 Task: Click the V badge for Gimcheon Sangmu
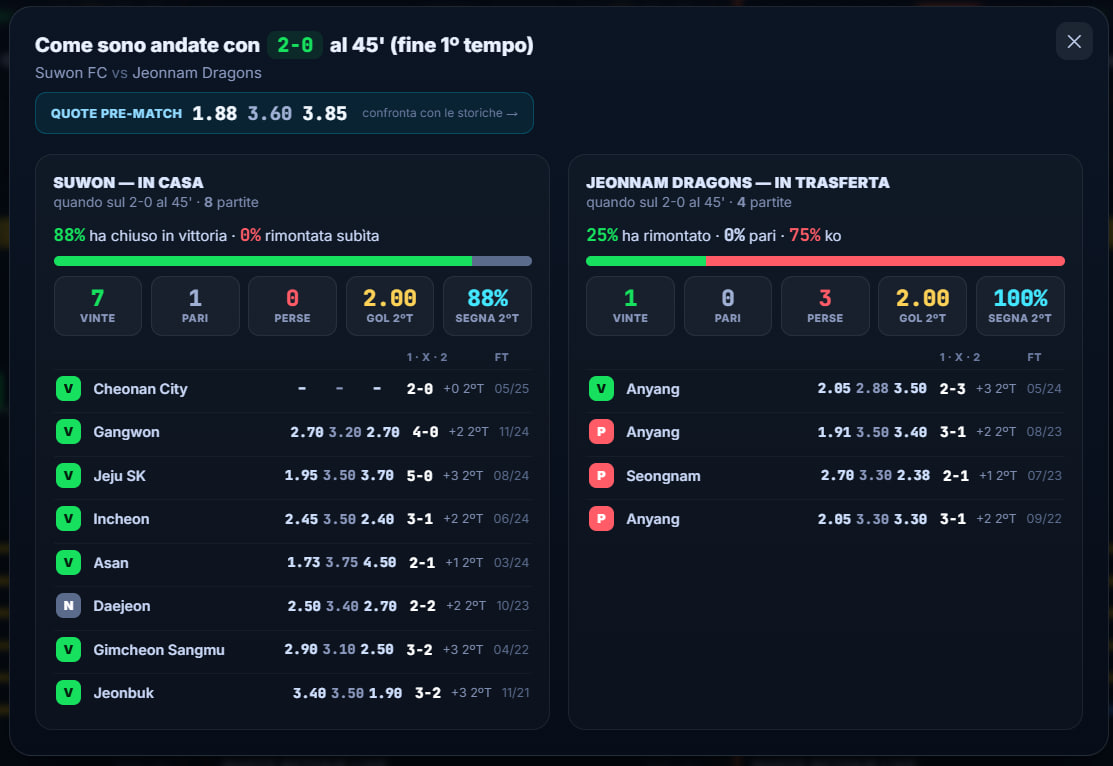tap(68, 649)
